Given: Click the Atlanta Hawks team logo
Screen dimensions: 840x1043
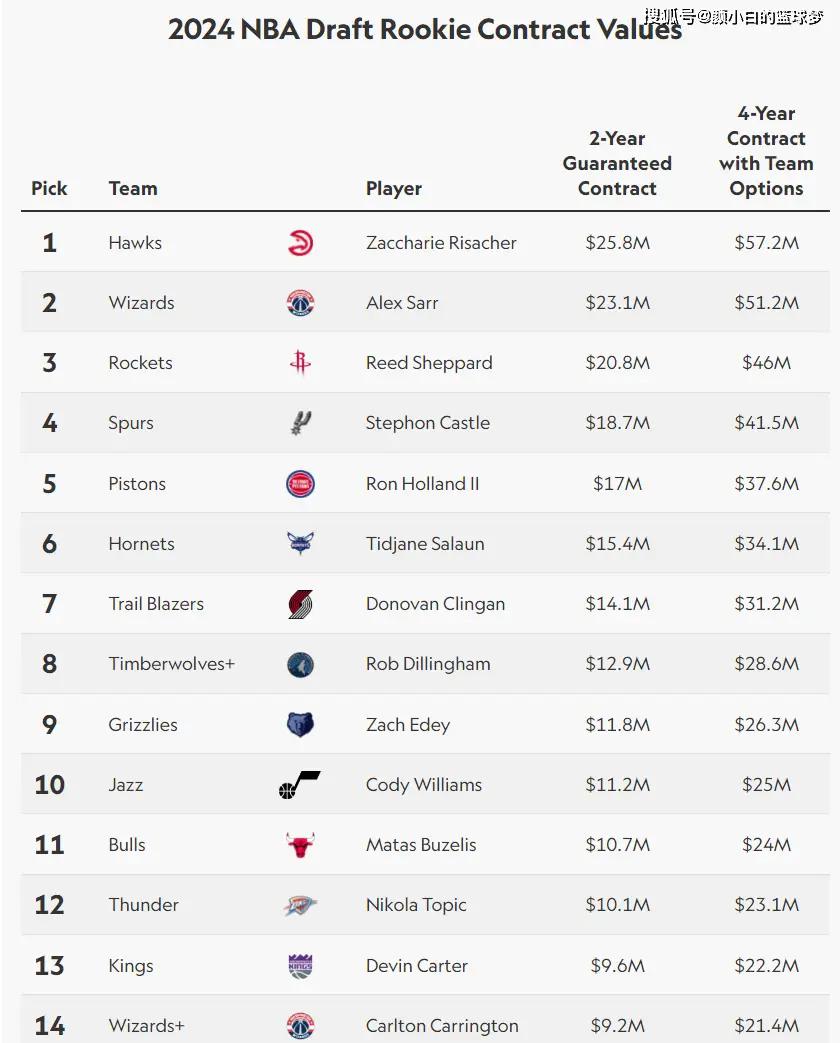Looking at the screenshot, I should [300, 243].
